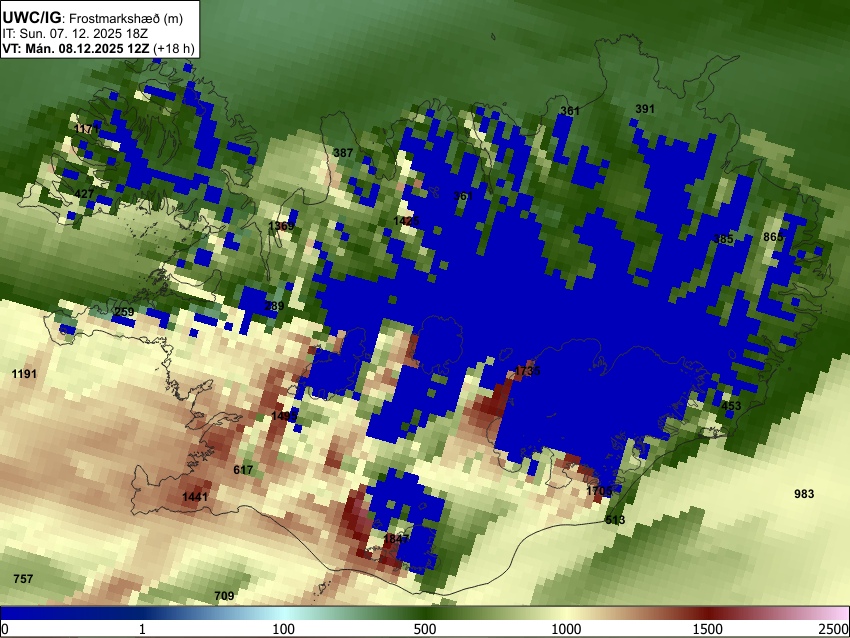Image resolution: width=850 pixels, height=638 pixels.
Task: Select the 617 map value
Action: (243, 469)
